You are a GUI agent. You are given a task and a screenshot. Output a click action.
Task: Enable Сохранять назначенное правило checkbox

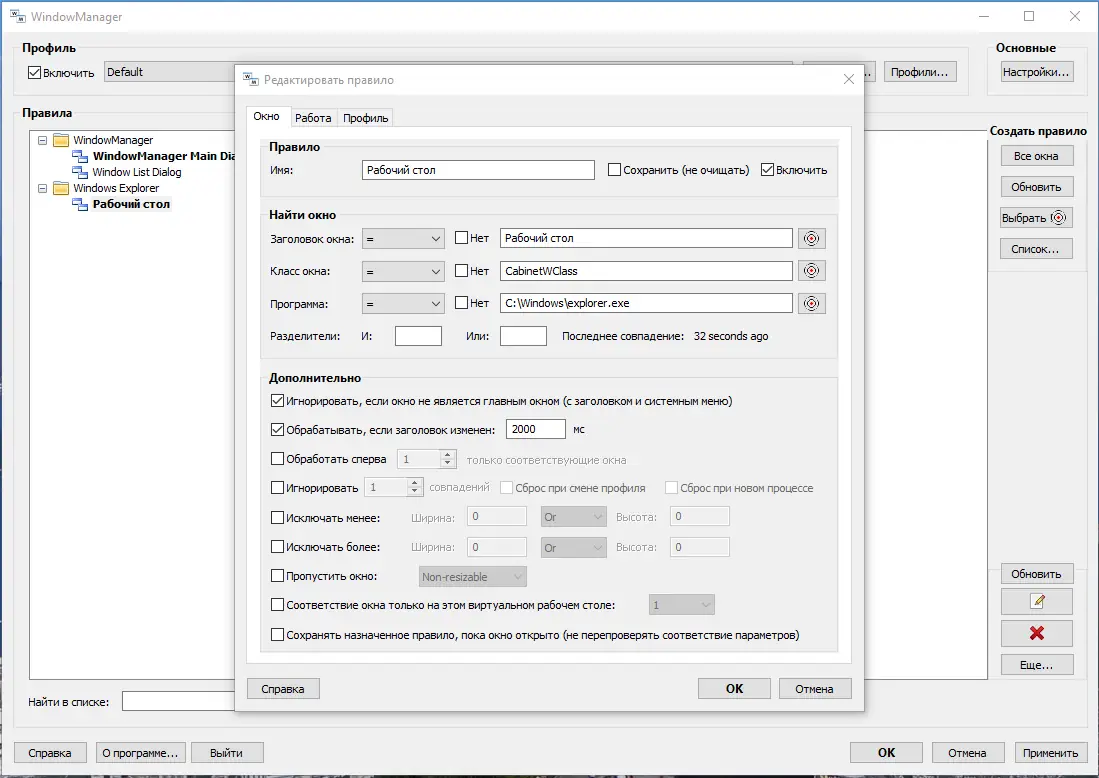click(277, 634)
